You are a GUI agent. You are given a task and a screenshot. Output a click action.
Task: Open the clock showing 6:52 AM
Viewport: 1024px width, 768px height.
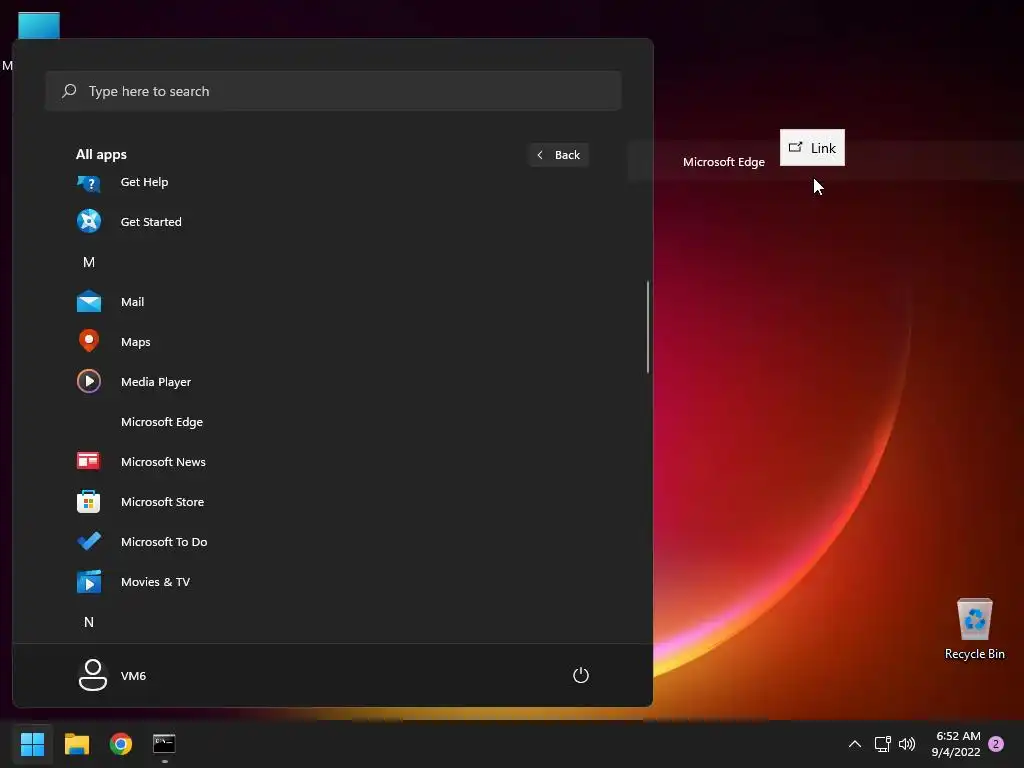pyautogui.click(x=958, y=736)
